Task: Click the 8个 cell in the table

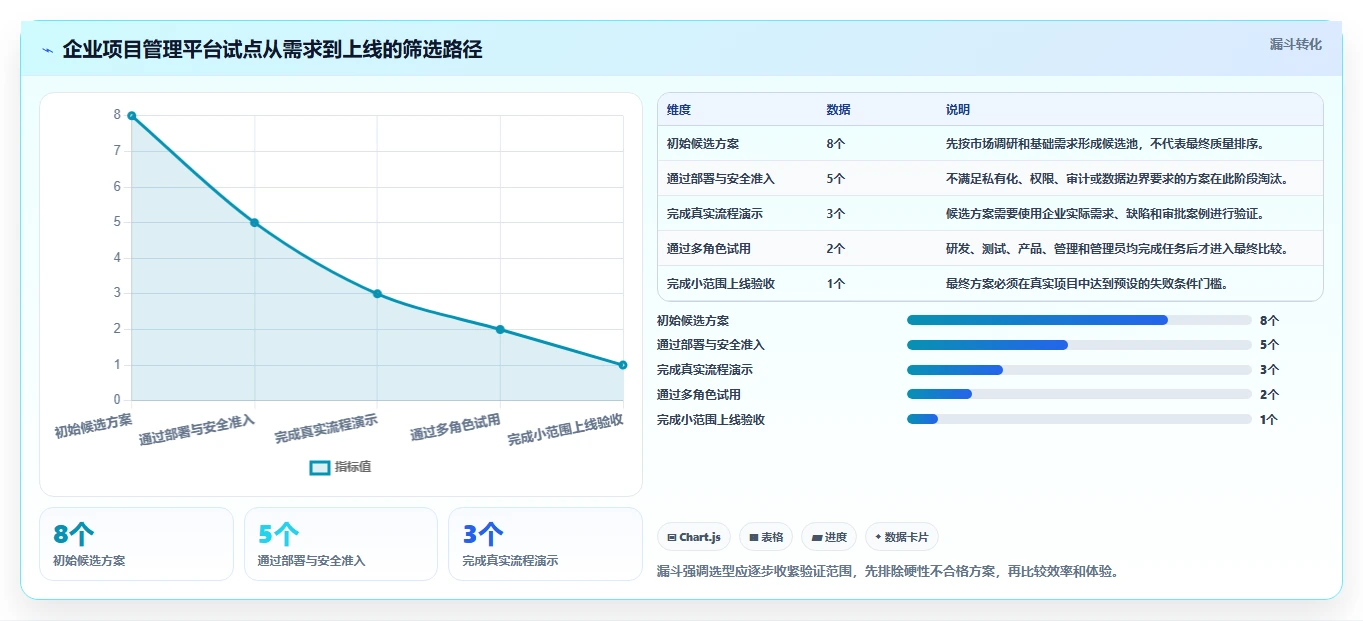Action: pos(836,144)
